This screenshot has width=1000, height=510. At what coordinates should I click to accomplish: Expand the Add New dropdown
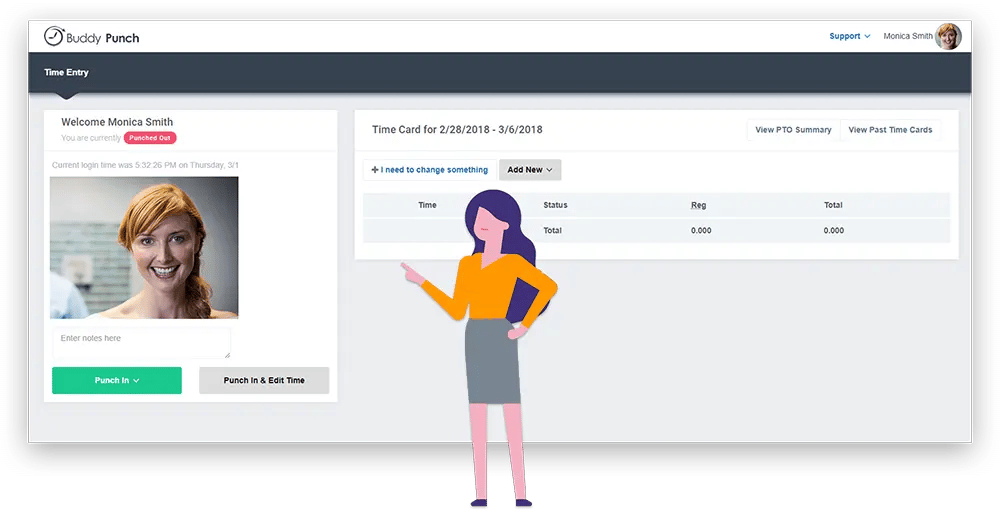point(530,170)
